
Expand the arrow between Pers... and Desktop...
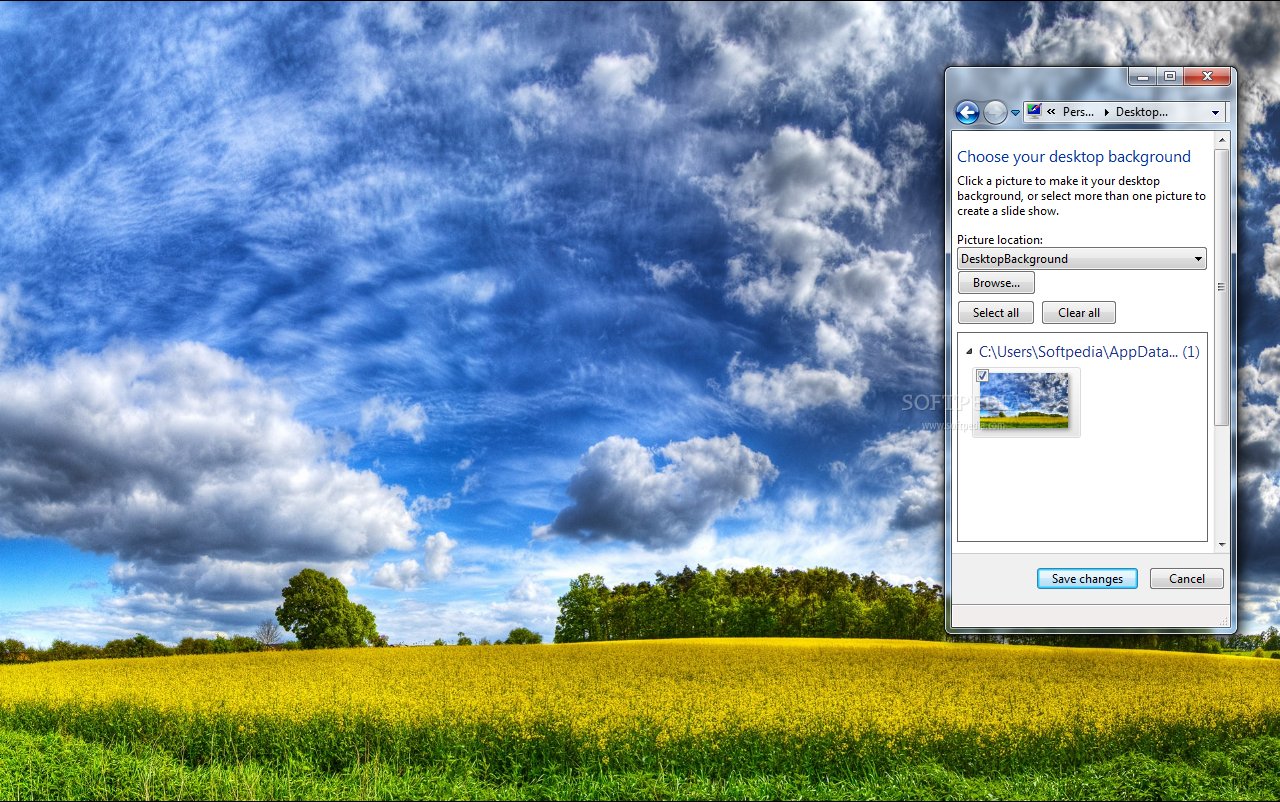click(1106, 112)
